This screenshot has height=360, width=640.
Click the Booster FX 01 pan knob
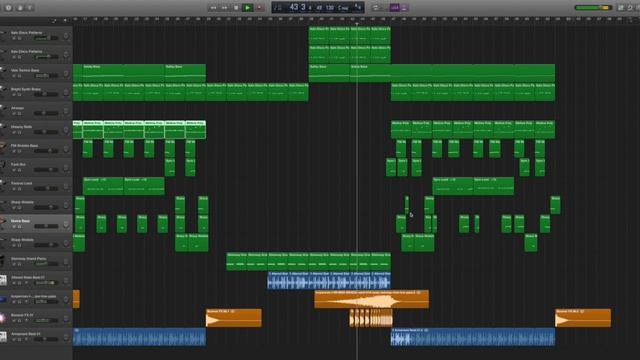[66, 318]
